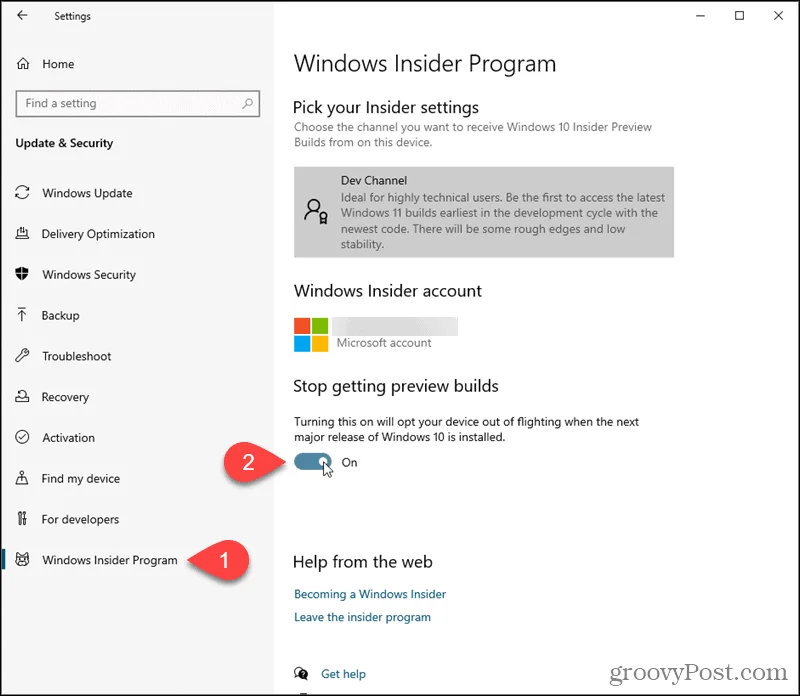Click the Dev Channel user badge icon
Image resolution: width=800 pixels, height=696 pixels.
point(316,212)
